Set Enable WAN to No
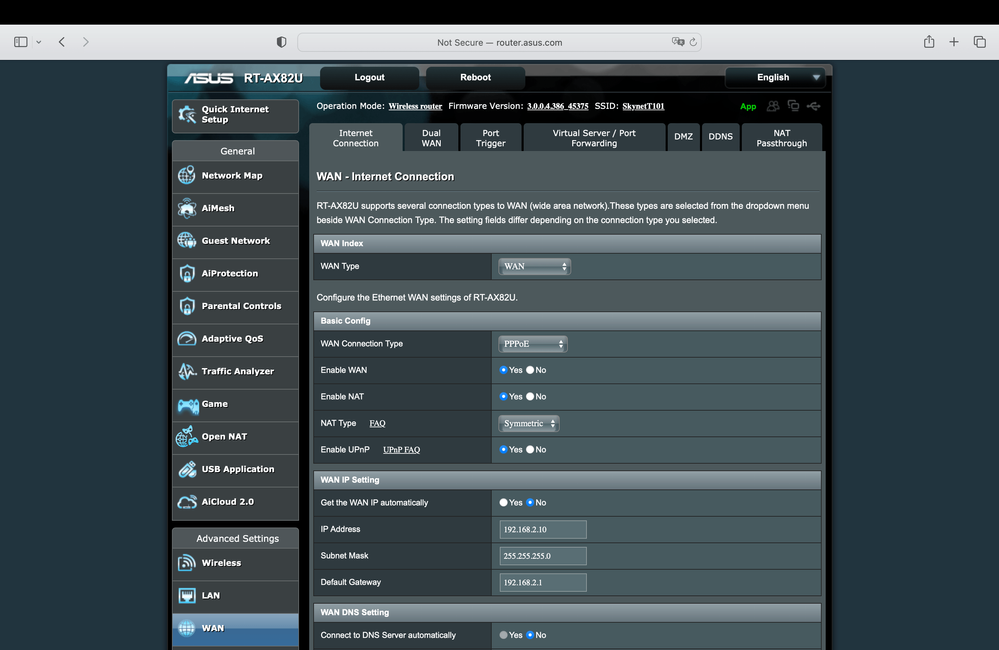The image size is (999, 650). (530, 370)
